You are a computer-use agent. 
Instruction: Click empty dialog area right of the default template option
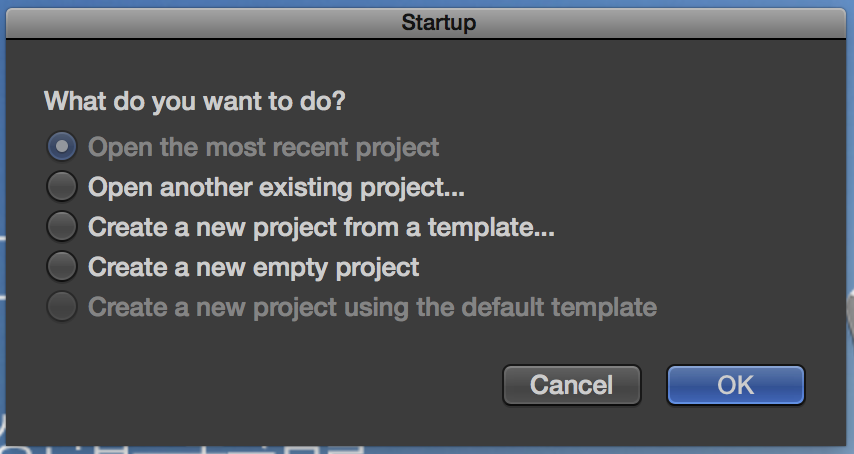click(x=750, y=307)
